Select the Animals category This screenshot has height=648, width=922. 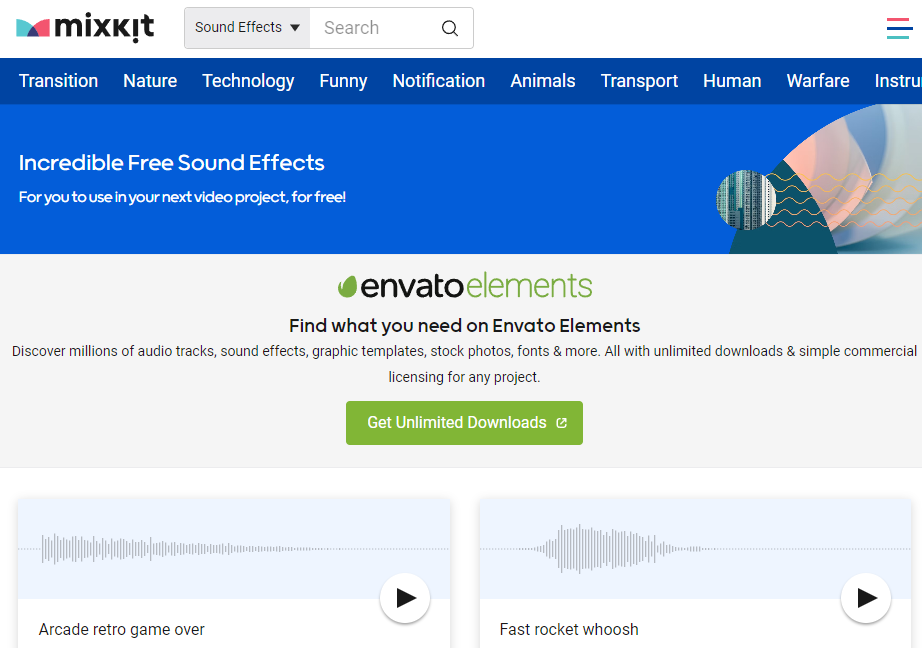pyautogui.click(x=543, y=81)
